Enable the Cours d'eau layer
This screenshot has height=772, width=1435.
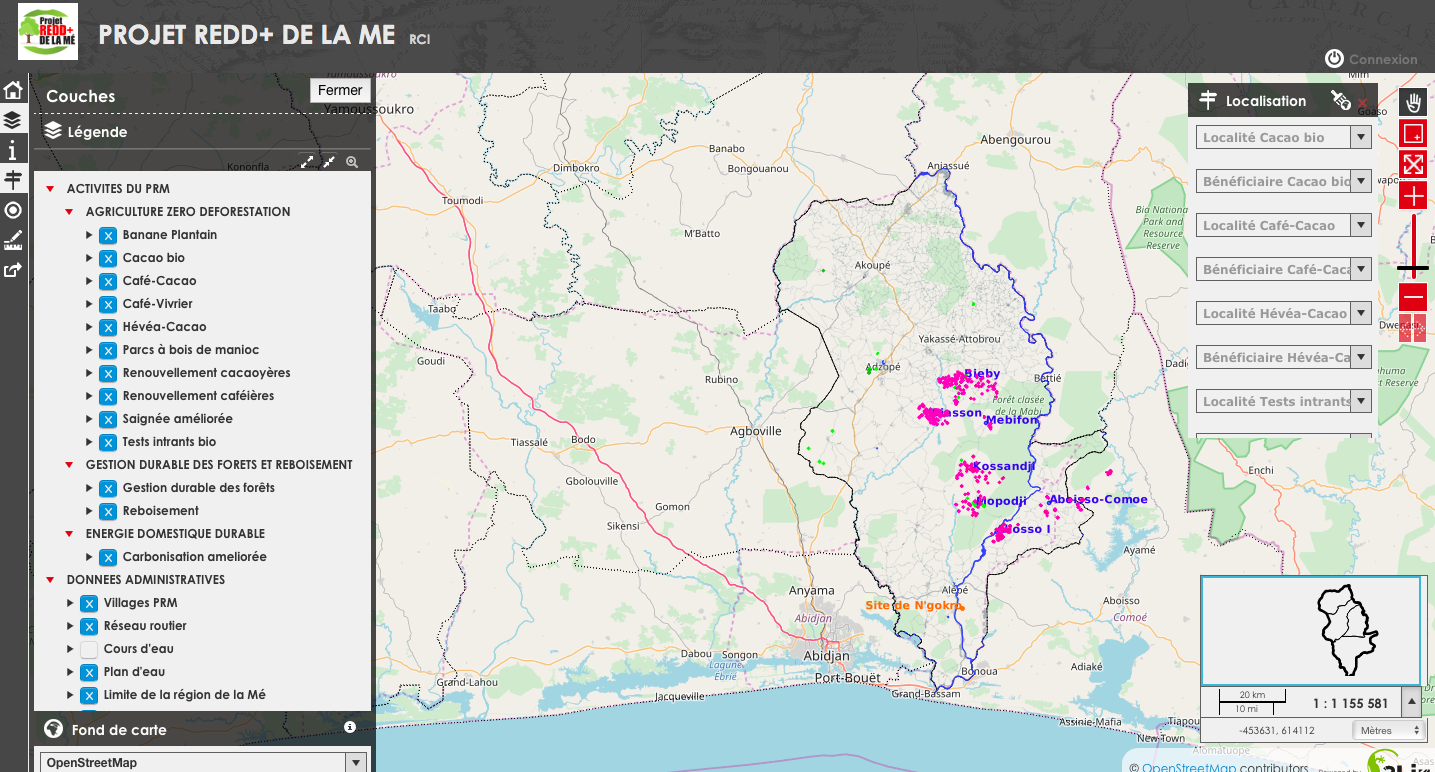point(89,650)
